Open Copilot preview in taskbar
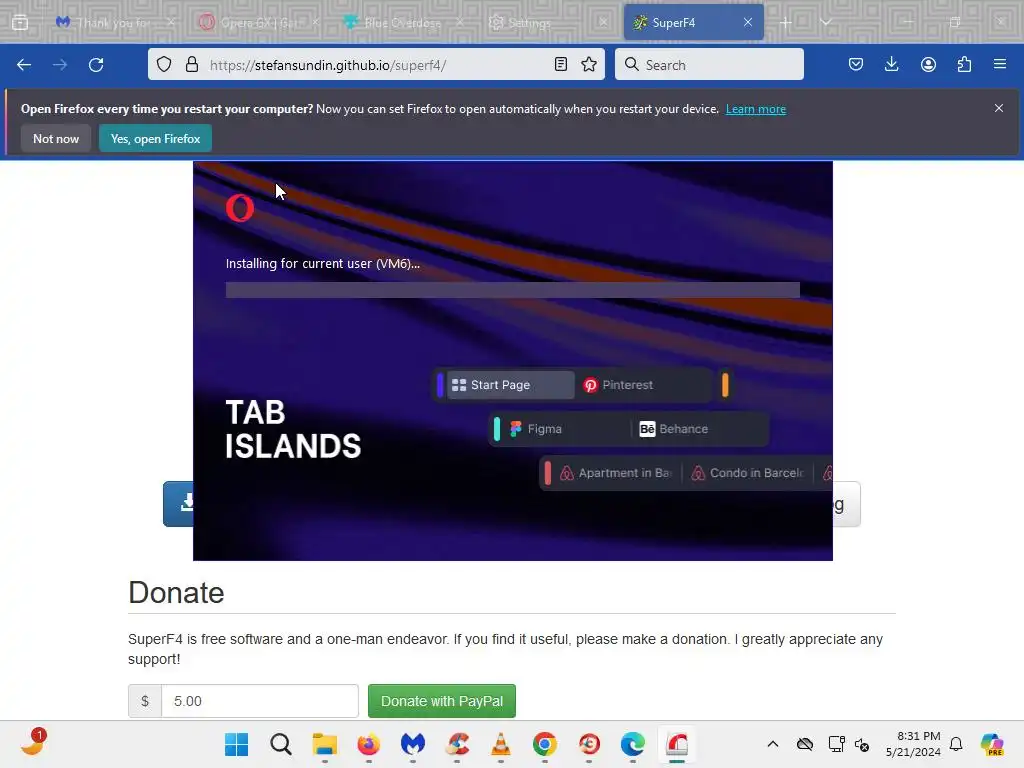 coord(992,744)
